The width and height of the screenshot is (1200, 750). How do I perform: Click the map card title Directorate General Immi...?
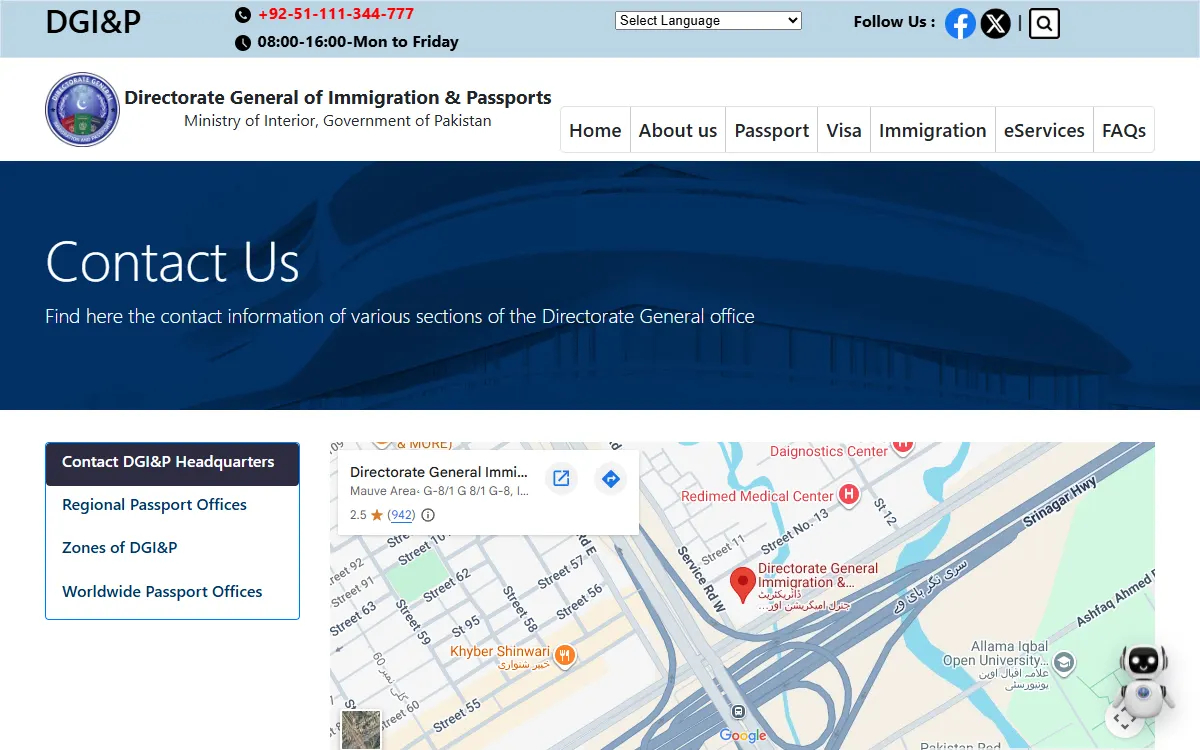(x=439, y=472)
